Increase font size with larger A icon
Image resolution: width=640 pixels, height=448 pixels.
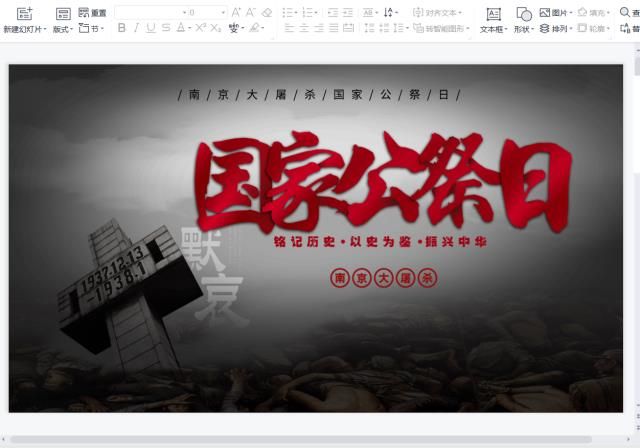pos(236,13)
